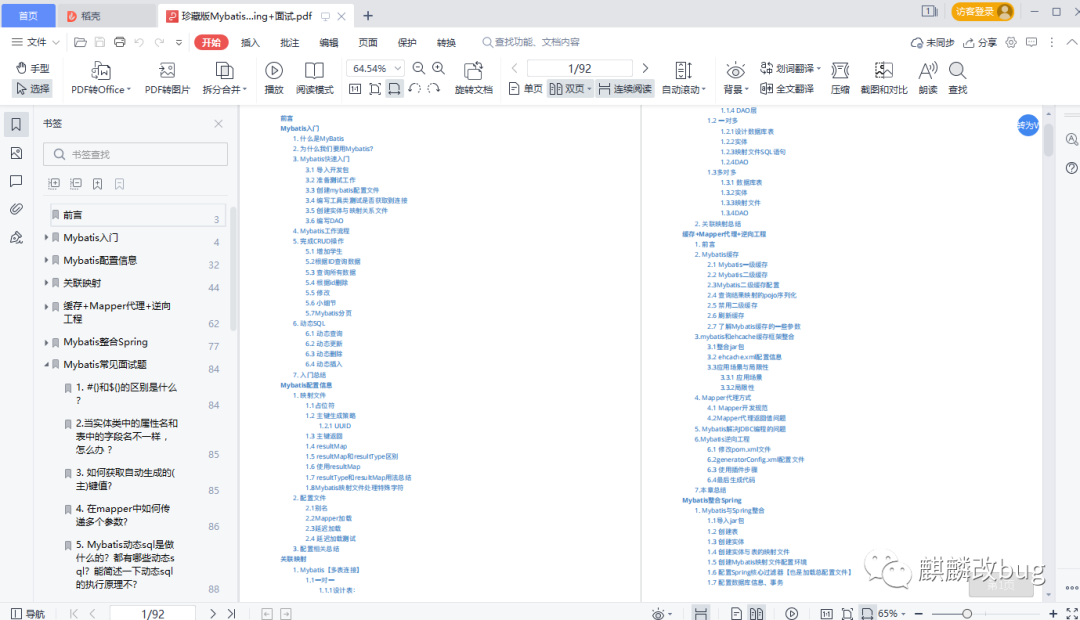
Task: Toggle 连续阅读 continuous reading
Action: pyautogui.click(x=625, y=89)
